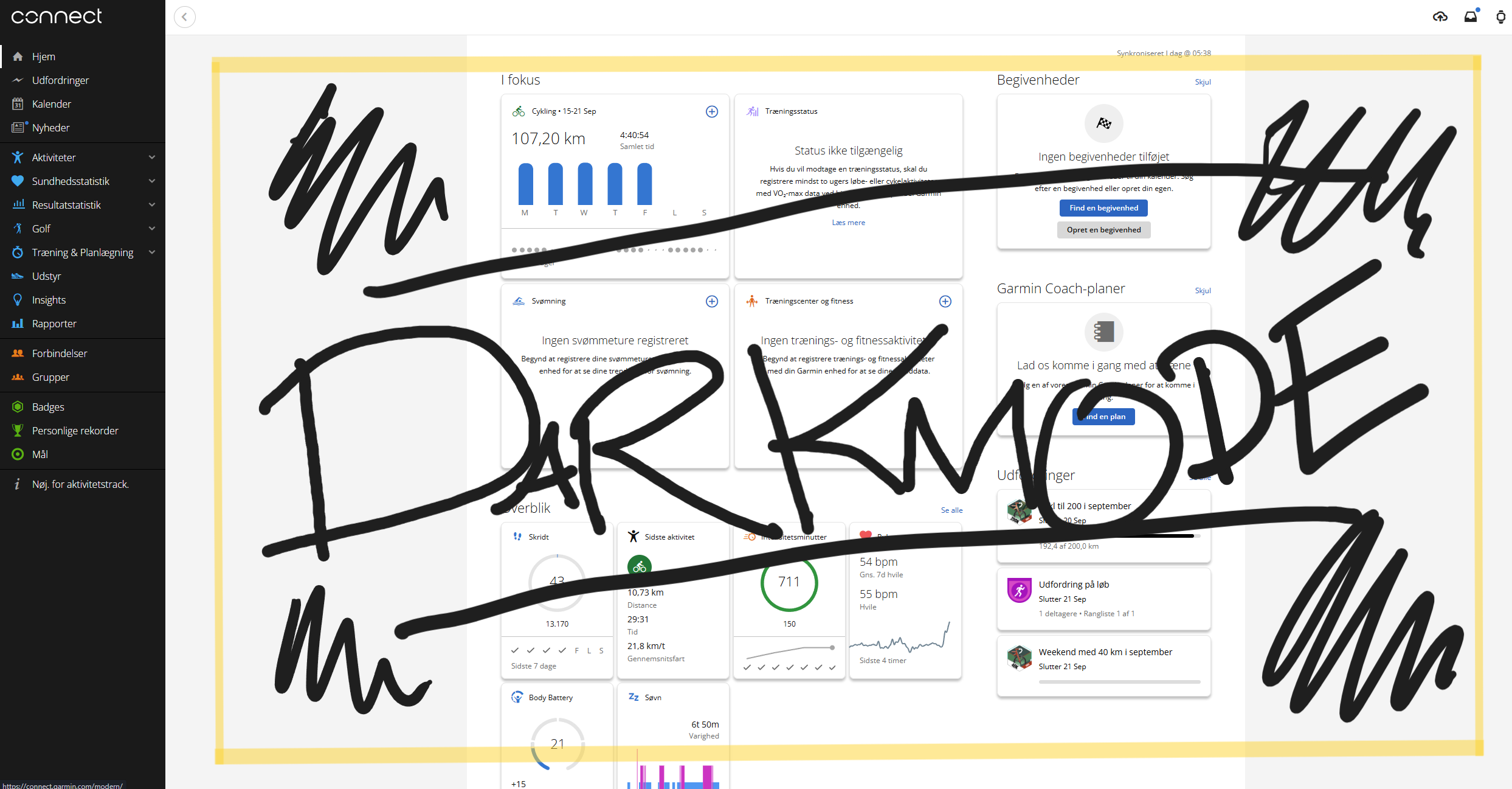Click the cloud upload icon
The width and height of the screenshot is (1512, 789).
(1440, 17)
